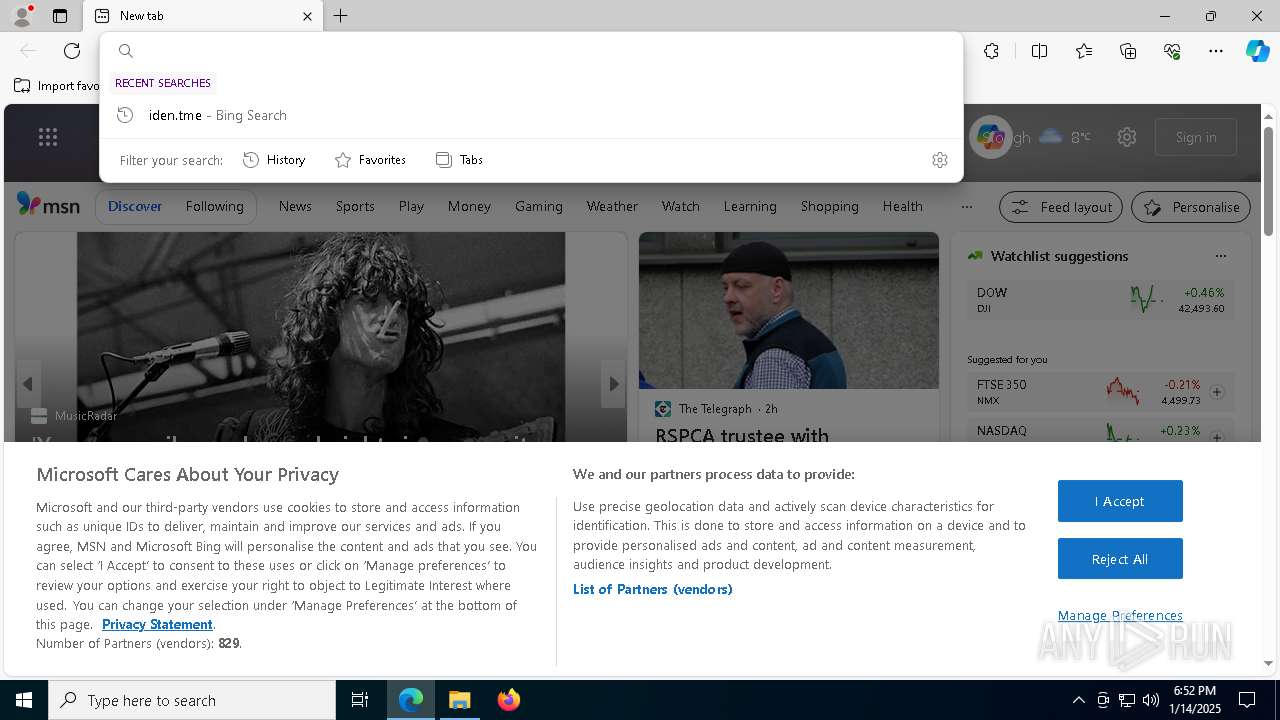Add NASDAQ to watchlist
1280x720 pixels.
point(1217,437)
